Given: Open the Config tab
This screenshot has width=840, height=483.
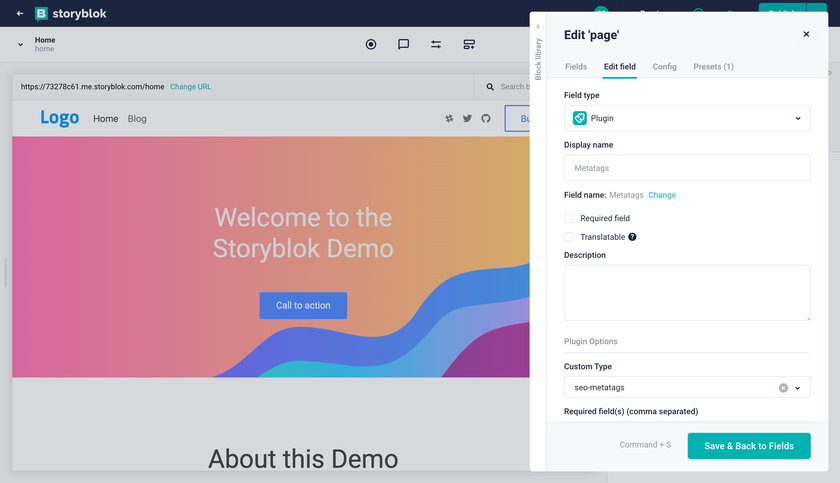Looking at the screenshot, I should pos(664,66).
